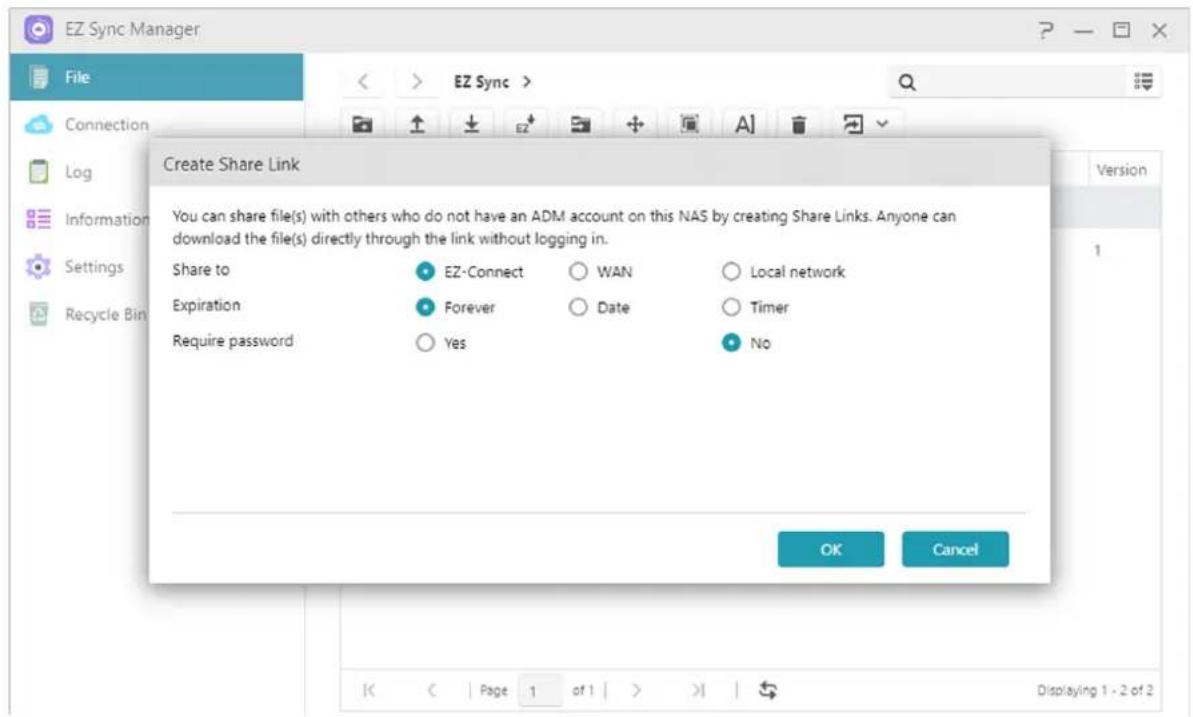
Task: Click the move arrows icon
Action: tap(634, 124)
